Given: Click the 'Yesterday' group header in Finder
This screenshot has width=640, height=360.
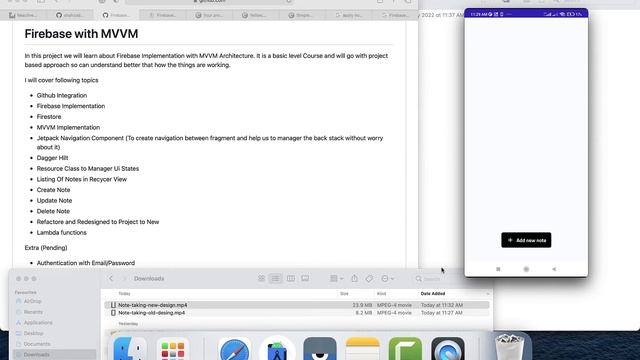Looking at the screenshot, I should tap(128, 324).
